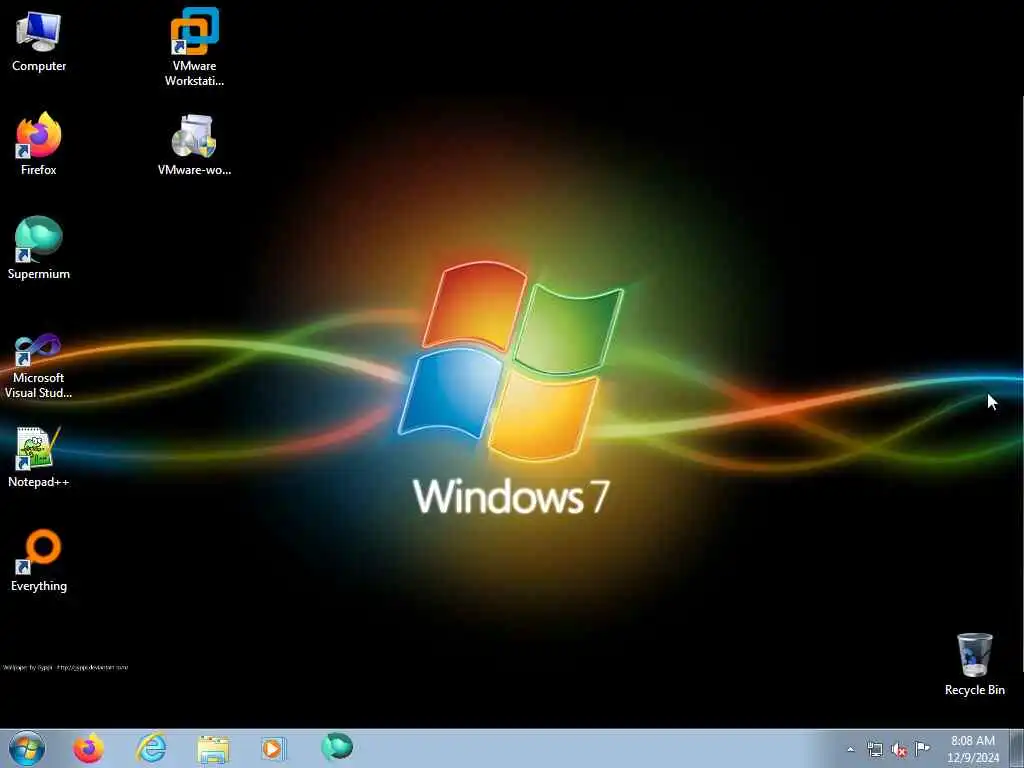Image resolution: width=1024 pixels, height=768 pixels.
Task: Open Windows Media Player from the taskbar
Action: (274, 748)
